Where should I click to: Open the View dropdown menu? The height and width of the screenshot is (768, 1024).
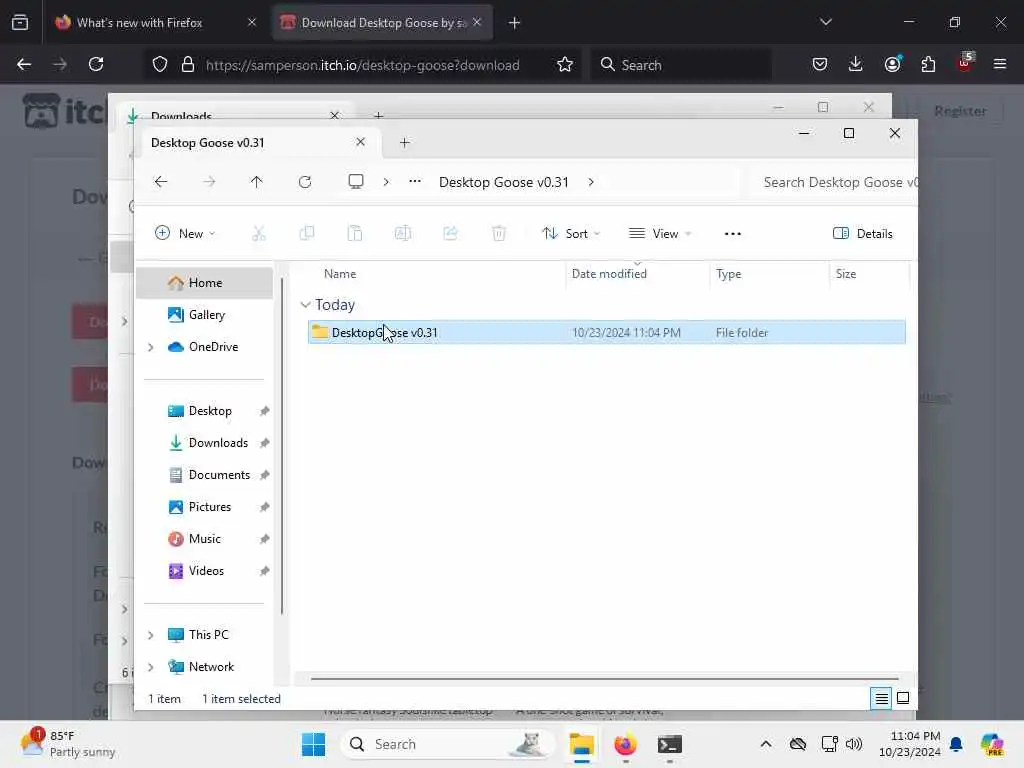pos(660,234)
